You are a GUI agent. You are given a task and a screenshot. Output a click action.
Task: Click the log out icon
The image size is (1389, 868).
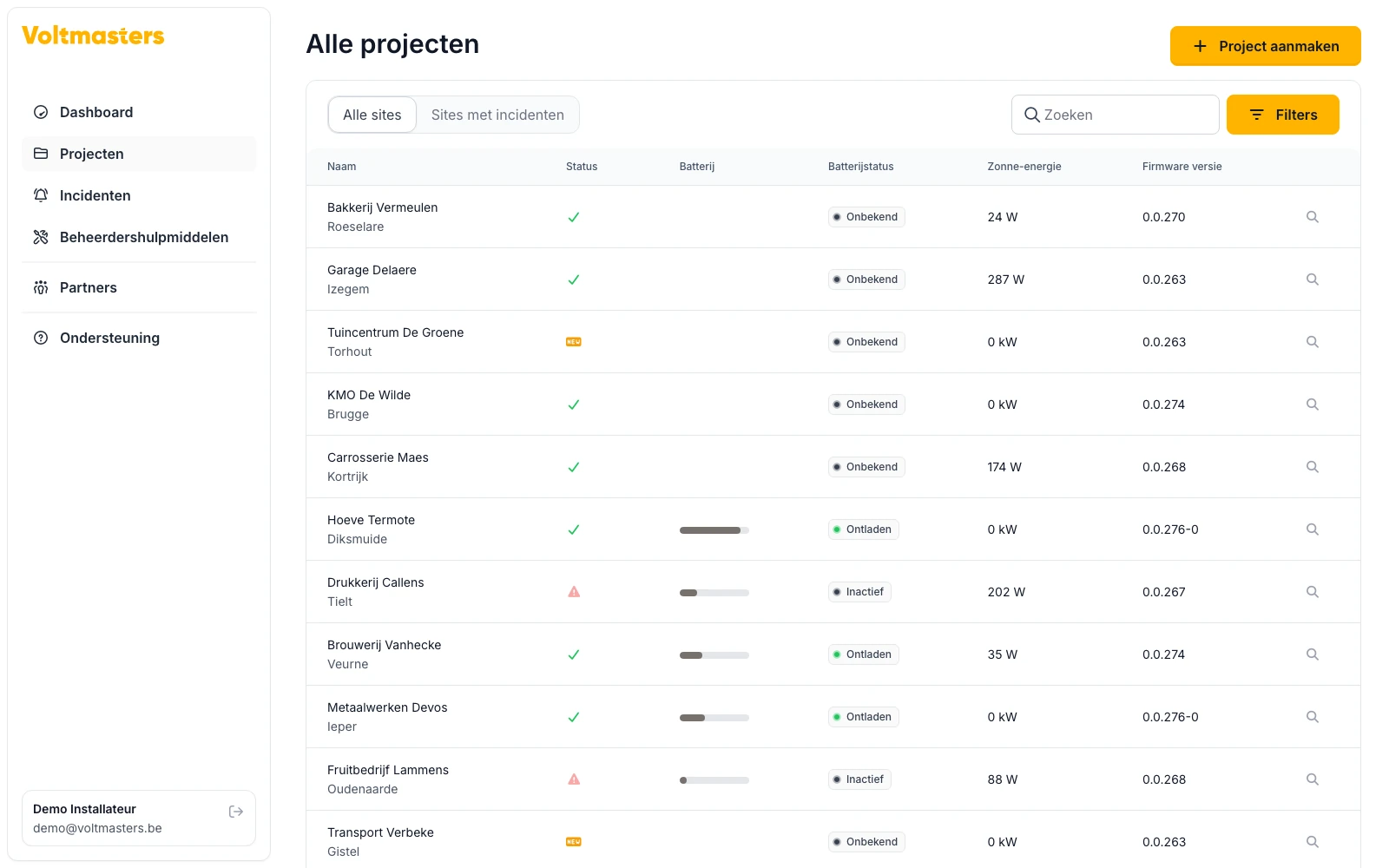pos(236,812)
